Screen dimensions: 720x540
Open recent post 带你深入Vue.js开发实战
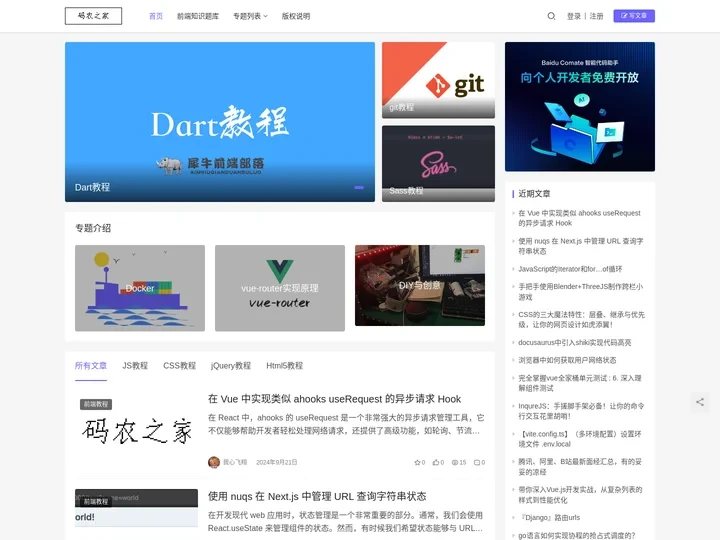tap(580, 495)
